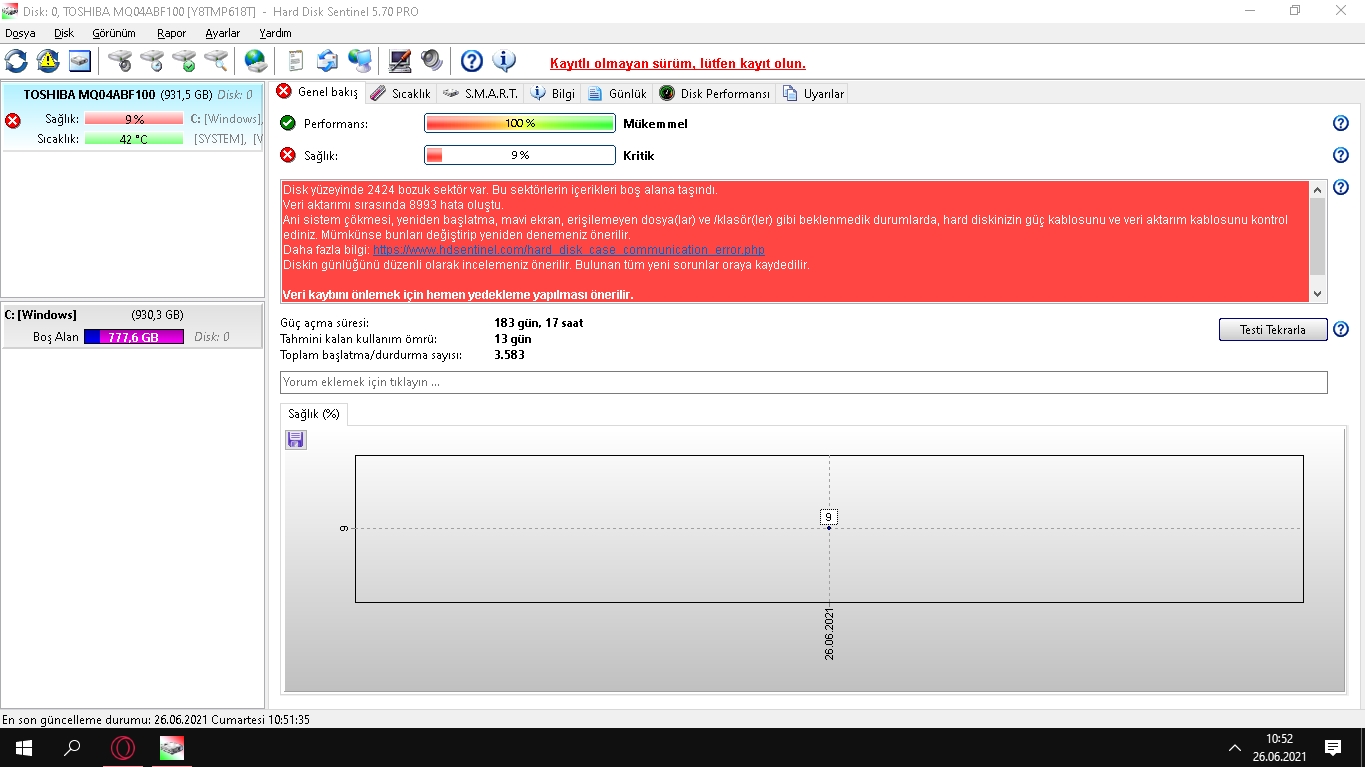Viewport: 1365px width, 767px height.
Task: Open the report notepad icon
Action: click(296, 61)
